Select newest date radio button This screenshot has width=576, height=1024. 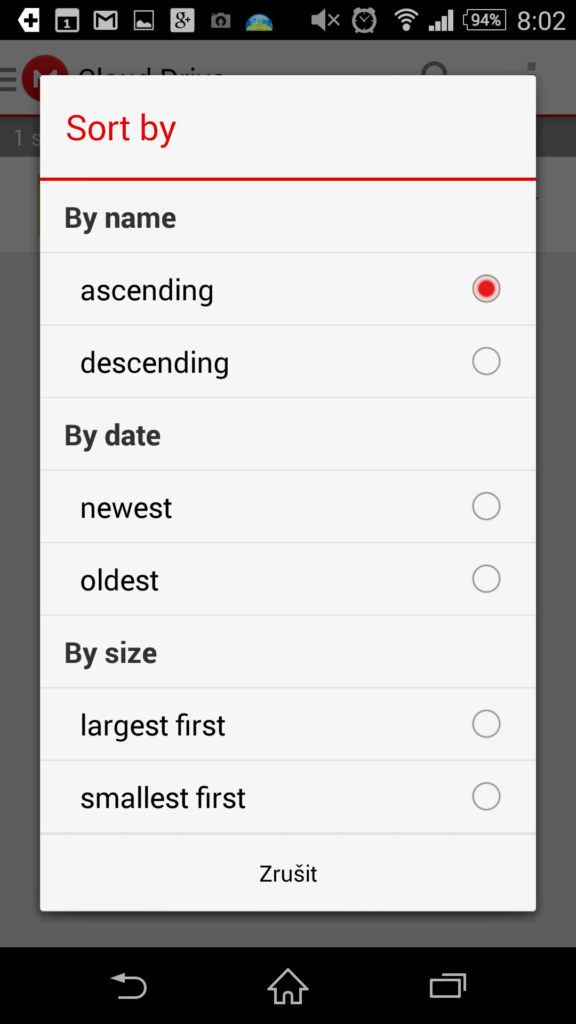click(x=486, y=506)
